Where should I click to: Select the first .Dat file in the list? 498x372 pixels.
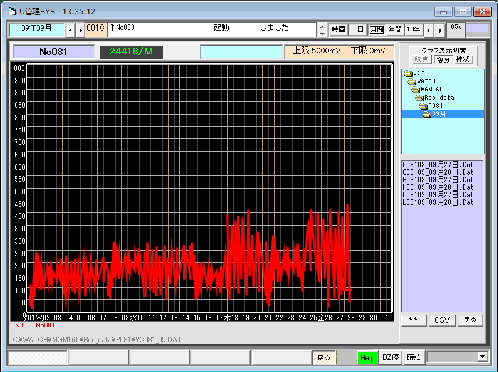click(438, 165)
